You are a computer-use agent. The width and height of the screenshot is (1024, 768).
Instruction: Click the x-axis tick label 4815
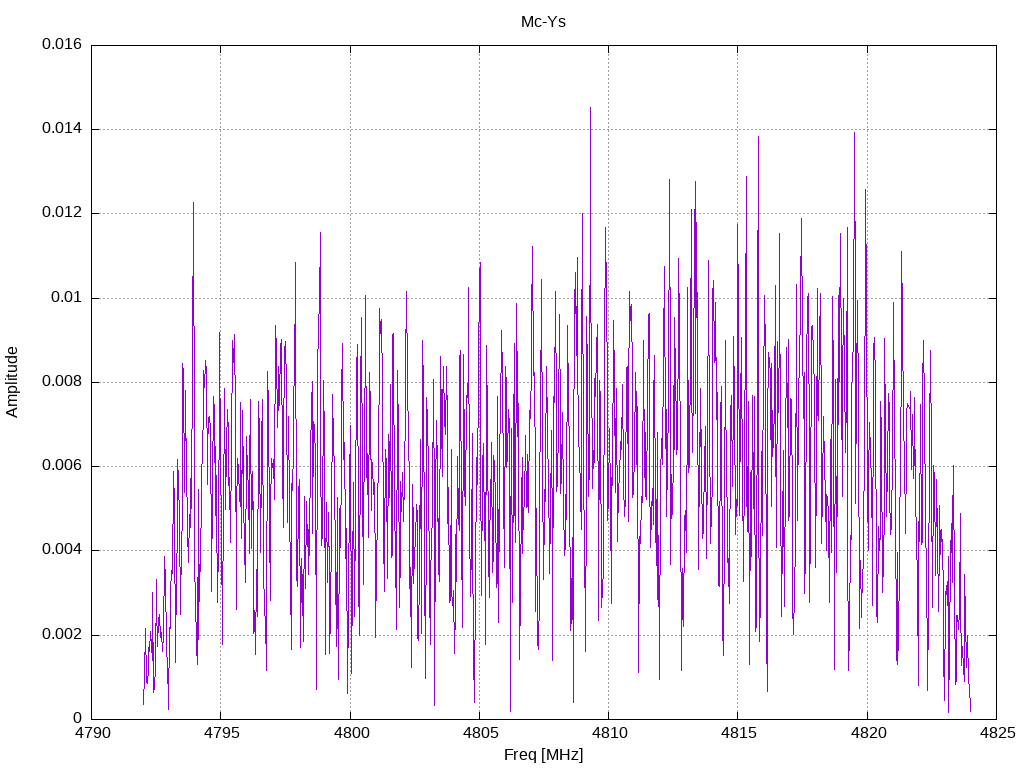739,733
